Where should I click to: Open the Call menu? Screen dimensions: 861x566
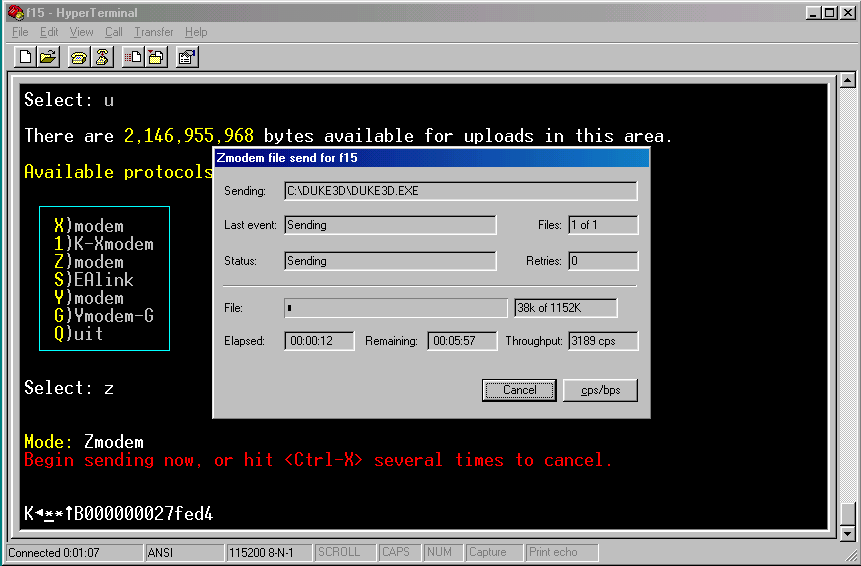coord(114,32)
